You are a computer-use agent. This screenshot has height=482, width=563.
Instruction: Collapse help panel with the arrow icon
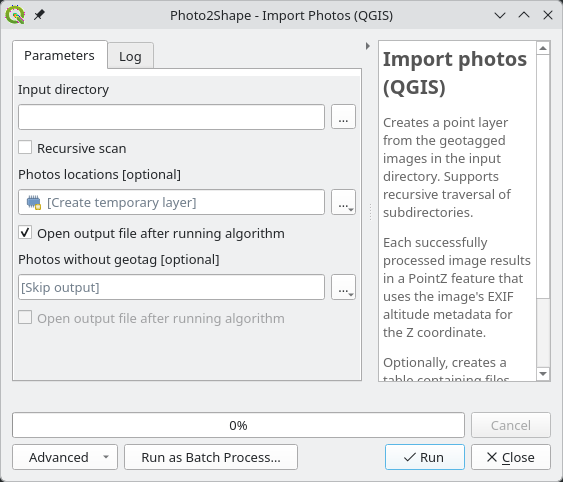(x=368, y=46)
